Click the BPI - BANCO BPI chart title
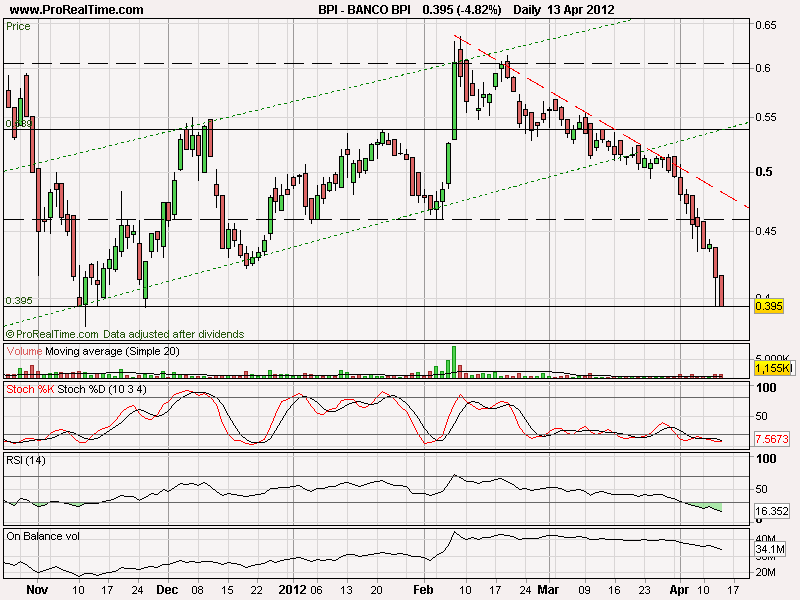Screen dimensions: 800x600 (364, 9)
